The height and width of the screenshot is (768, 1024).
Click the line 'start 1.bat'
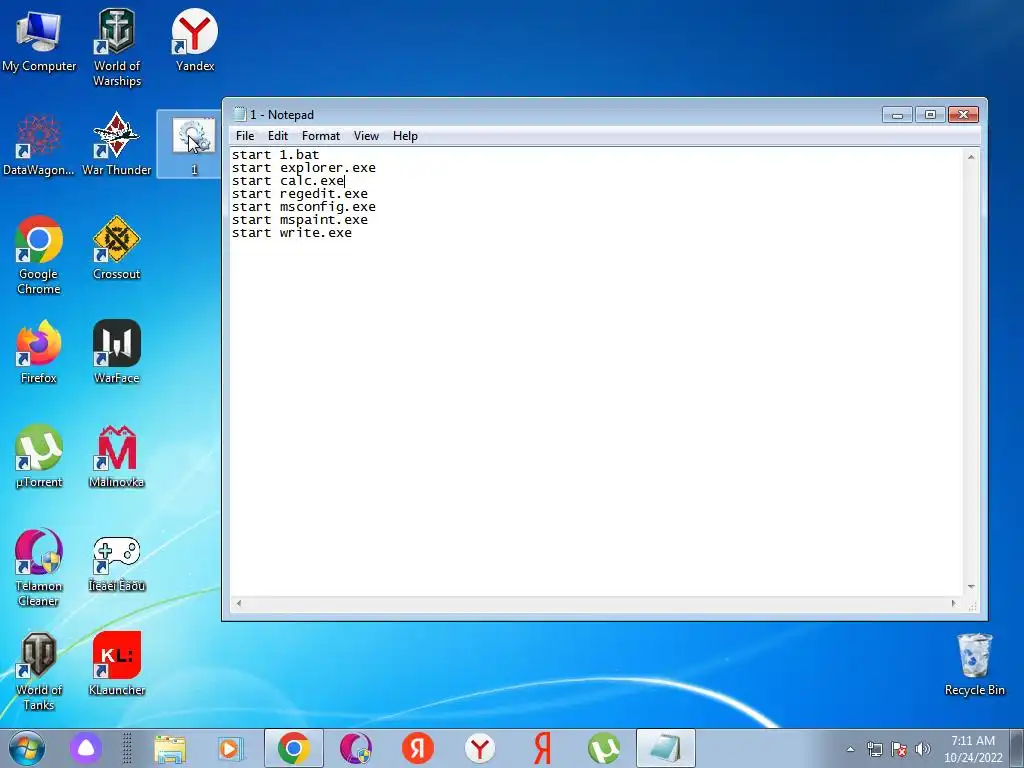tap(276, 155)
